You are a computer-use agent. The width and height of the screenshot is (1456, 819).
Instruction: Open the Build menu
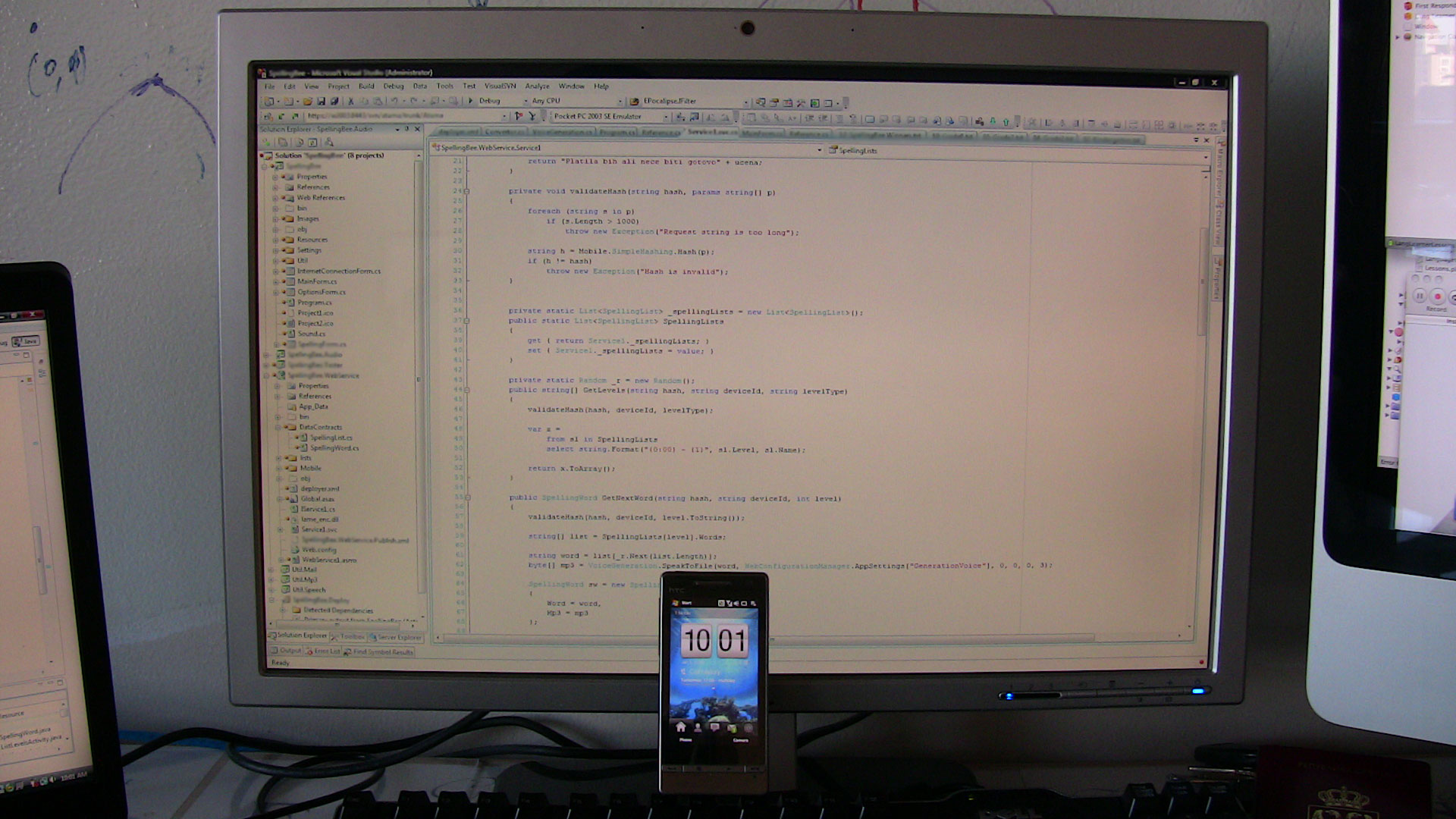[x=366, y=86]
